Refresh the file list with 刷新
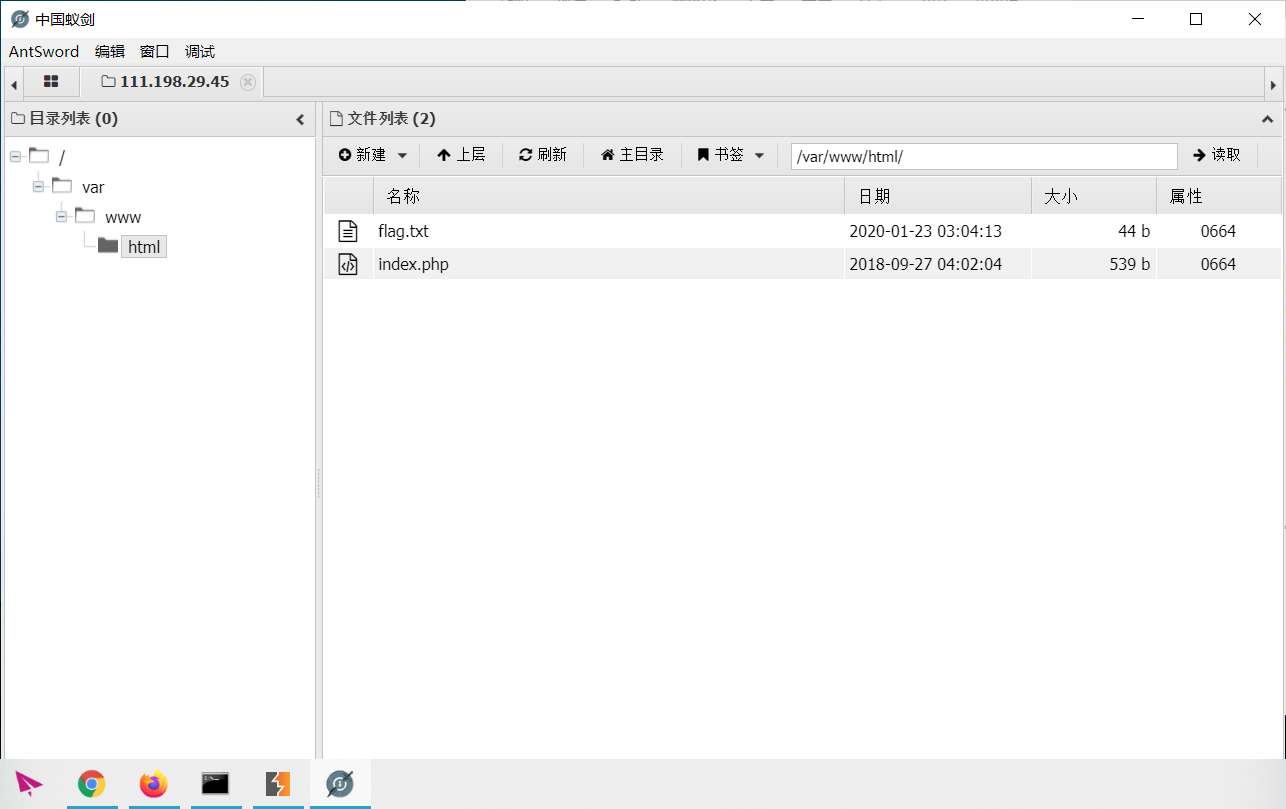The height and width of the screenshot is (809, 1286). (x=542, y=155)
